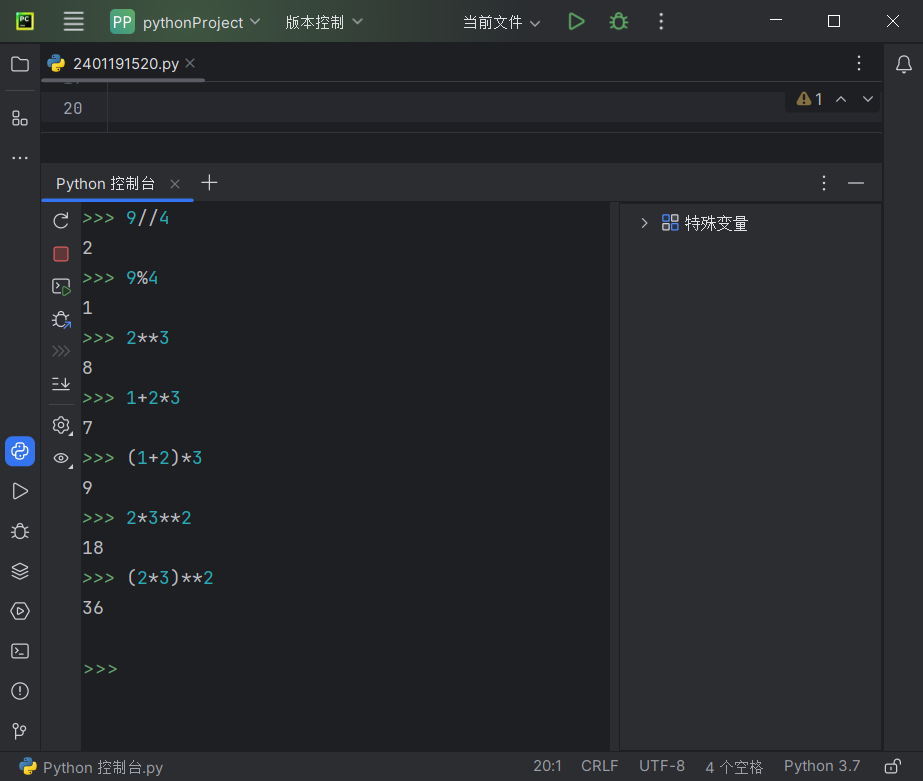Select the 特殊变量 variables entry

(x=705, y=223)
